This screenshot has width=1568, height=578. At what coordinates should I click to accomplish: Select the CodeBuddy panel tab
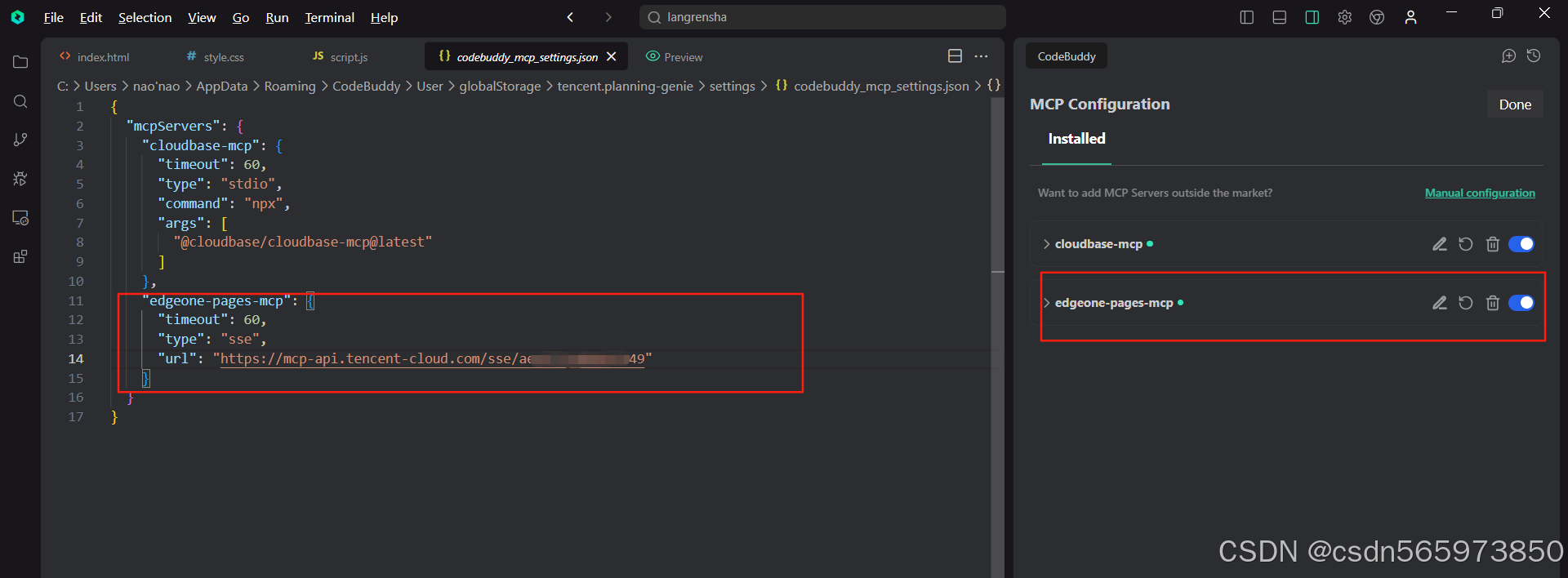click(1067, 56)
